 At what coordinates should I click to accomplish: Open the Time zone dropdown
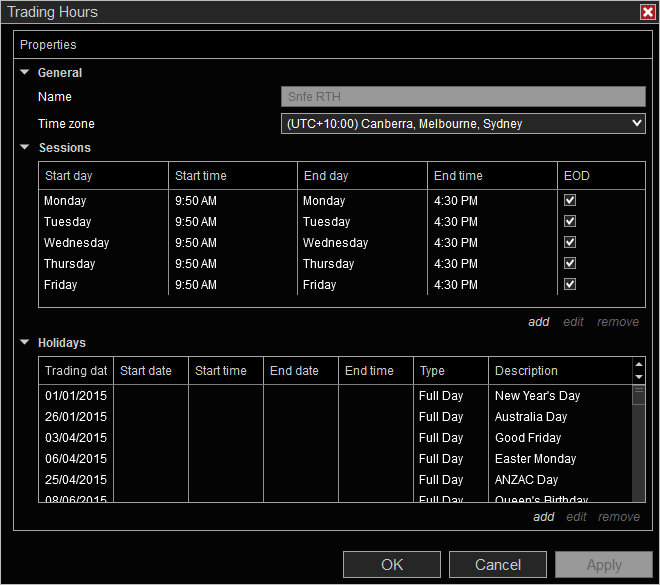(x=463, y=123)
